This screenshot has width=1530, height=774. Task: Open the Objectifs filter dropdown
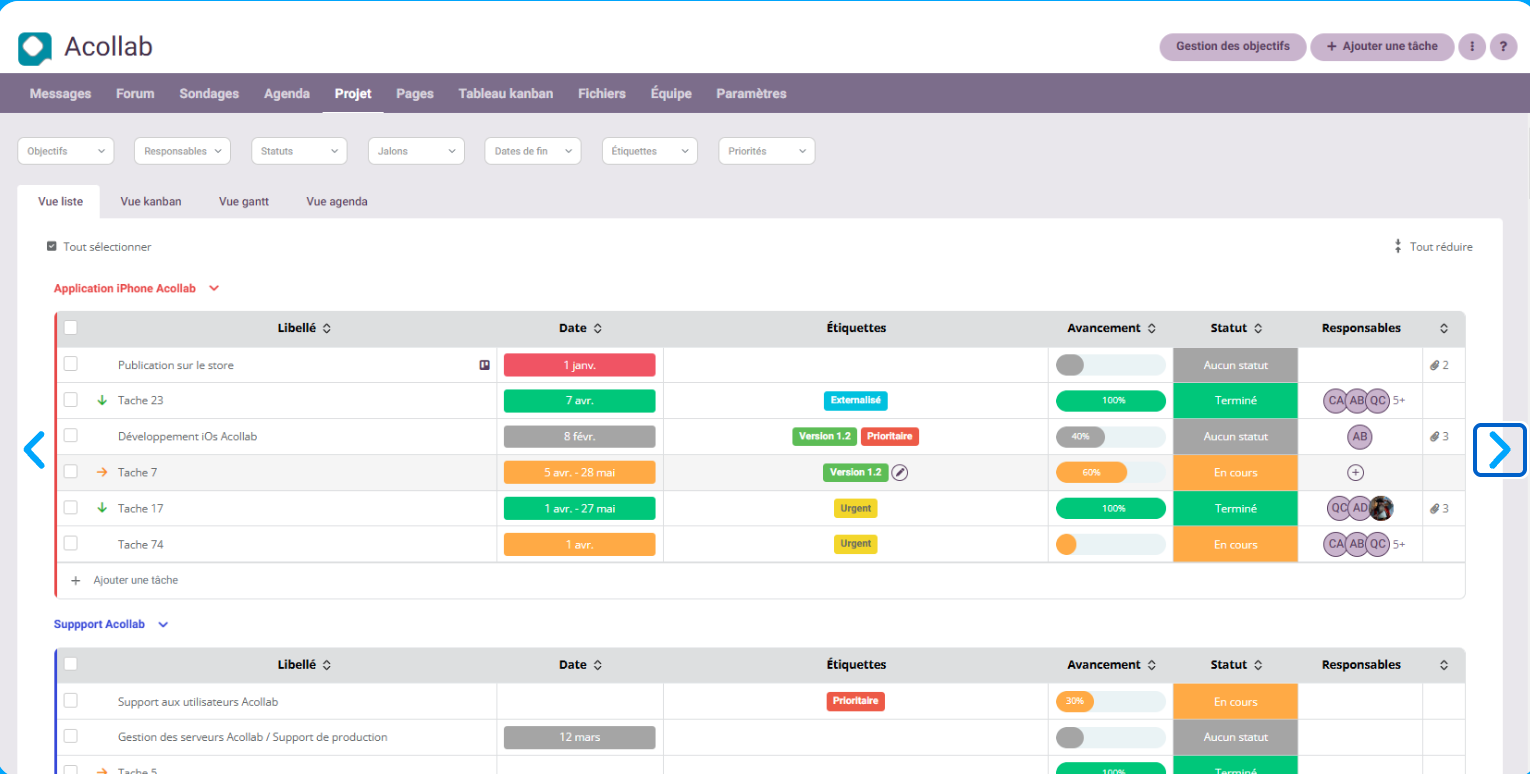pos(66,151)
